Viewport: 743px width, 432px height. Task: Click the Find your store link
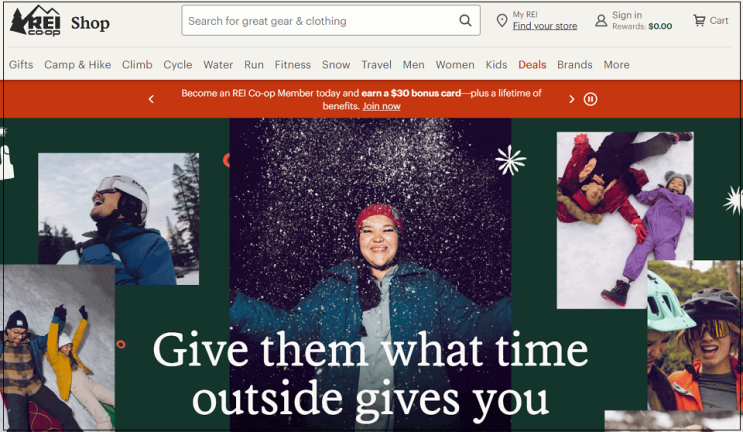[544, 26]
